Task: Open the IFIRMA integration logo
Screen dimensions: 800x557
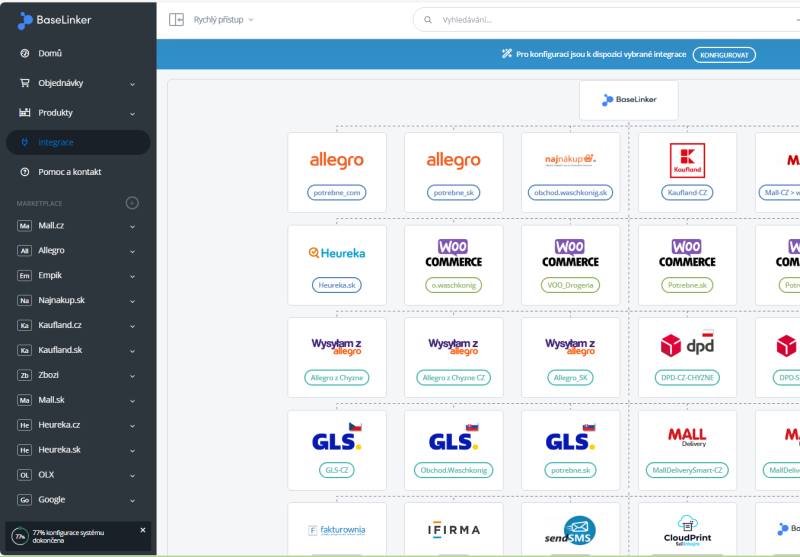Action: click(454, 530)
